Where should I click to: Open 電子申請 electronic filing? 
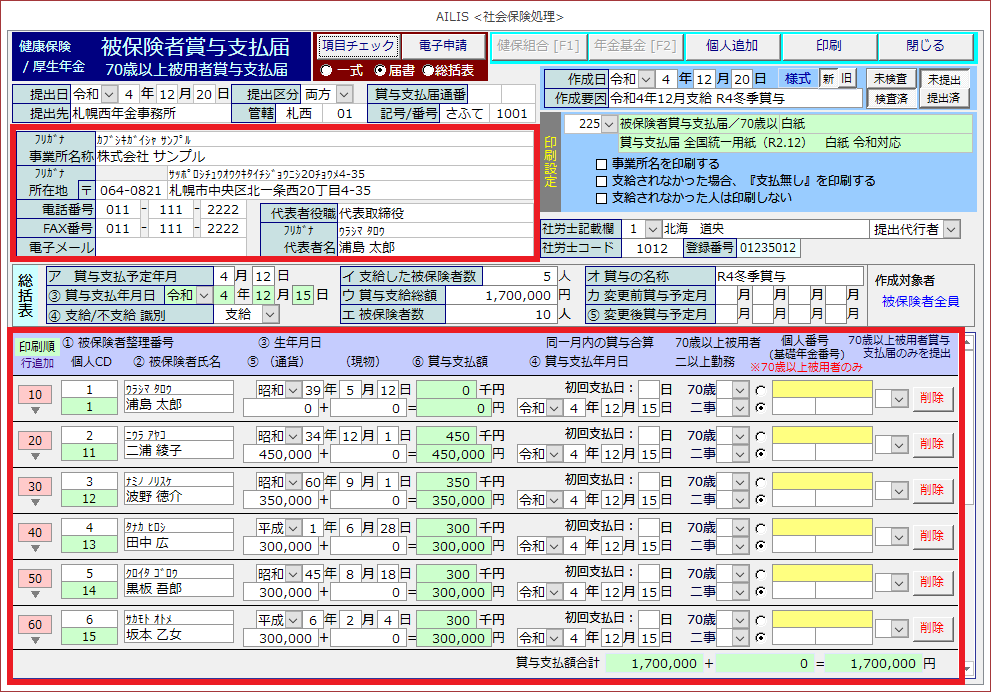pos(443,46)
